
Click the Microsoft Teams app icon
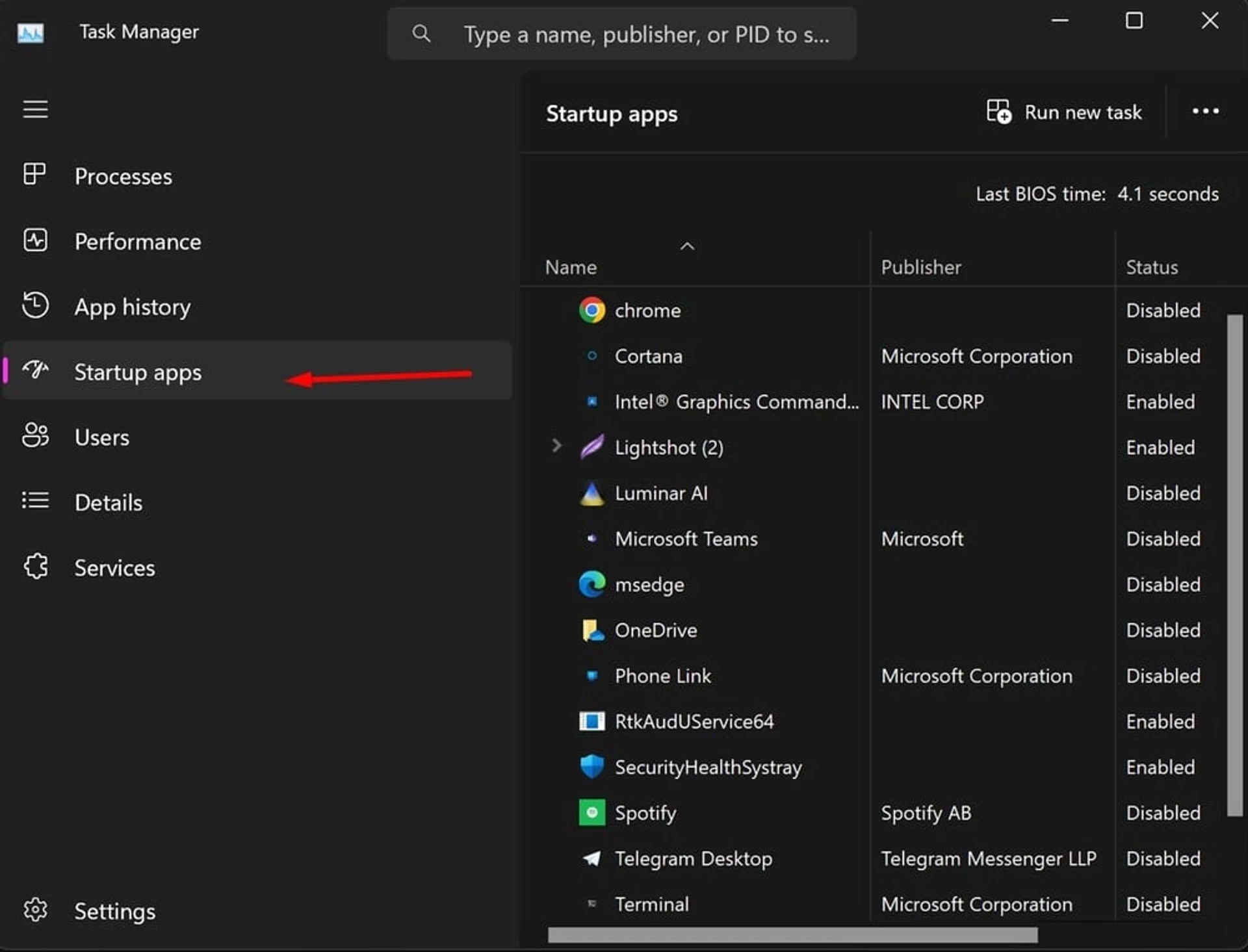pyautogui.click(x=591, y=538)
